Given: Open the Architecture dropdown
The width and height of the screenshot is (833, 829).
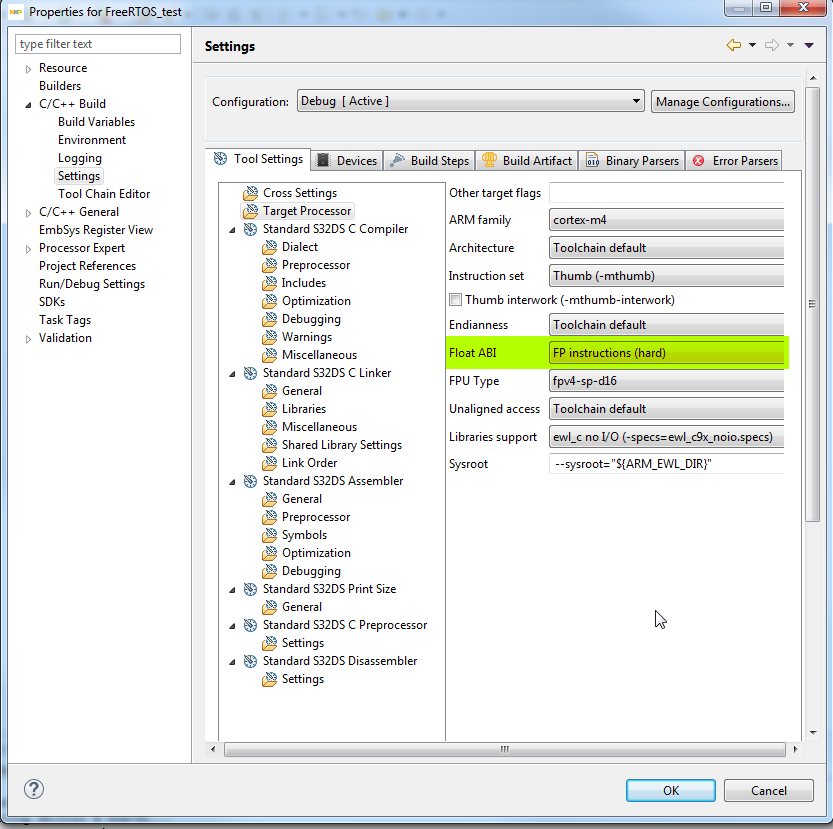Looking at the screenshot, I should pos(666,248).
